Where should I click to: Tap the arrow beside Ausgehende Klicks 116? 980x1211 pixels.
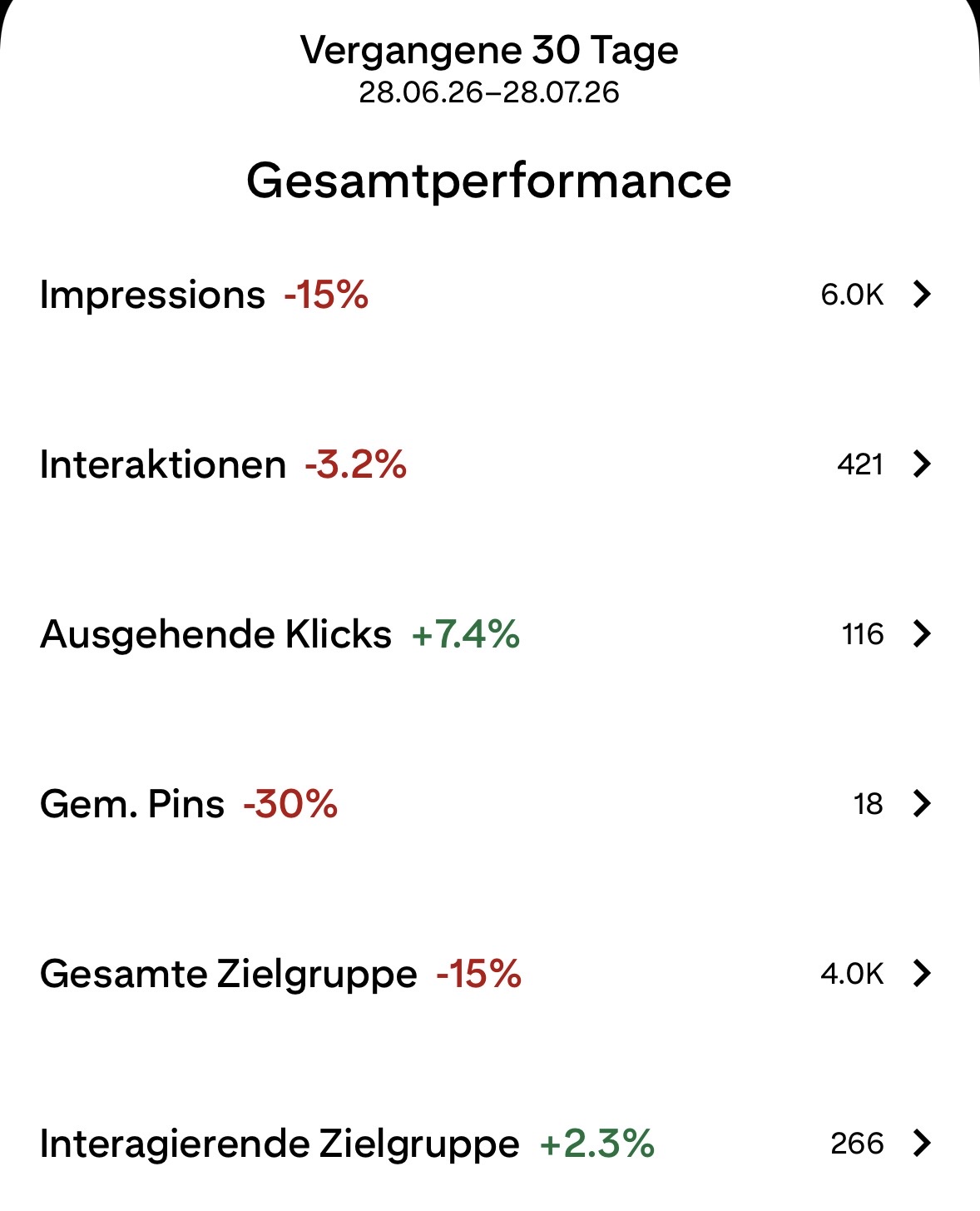pos(922,634)
